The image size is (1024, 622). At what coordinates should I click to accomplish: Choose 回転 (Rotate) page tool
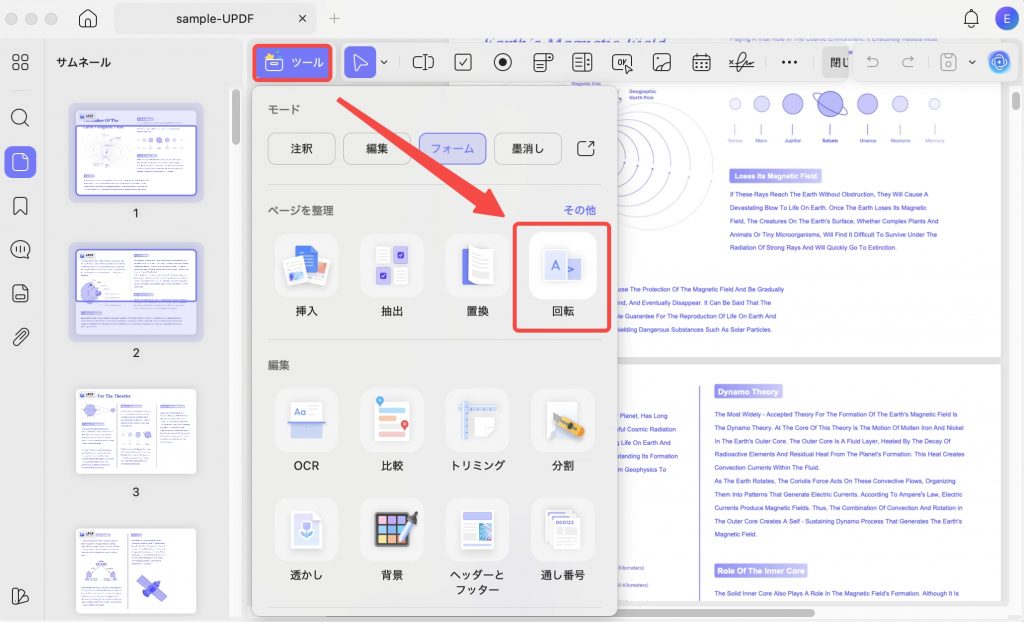click(562, 277)
